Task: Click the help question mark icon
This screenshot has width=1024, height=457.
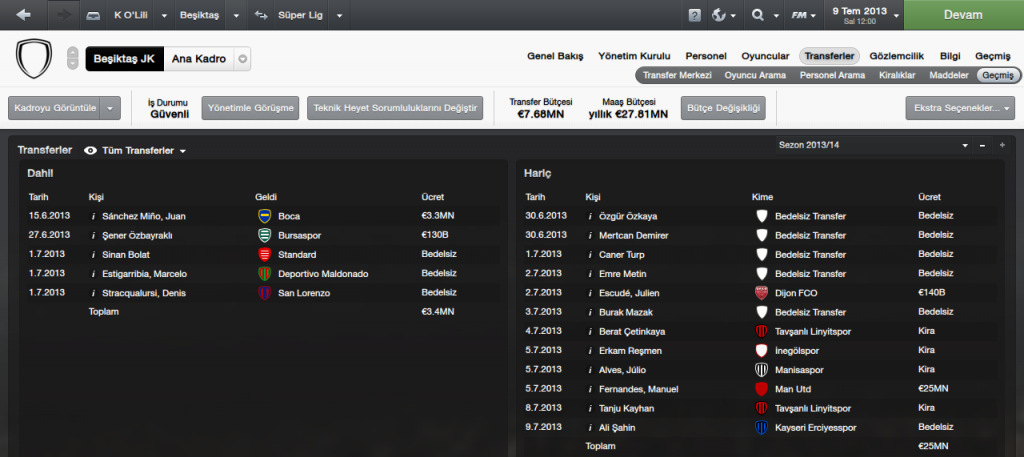Action: (695, 16)
